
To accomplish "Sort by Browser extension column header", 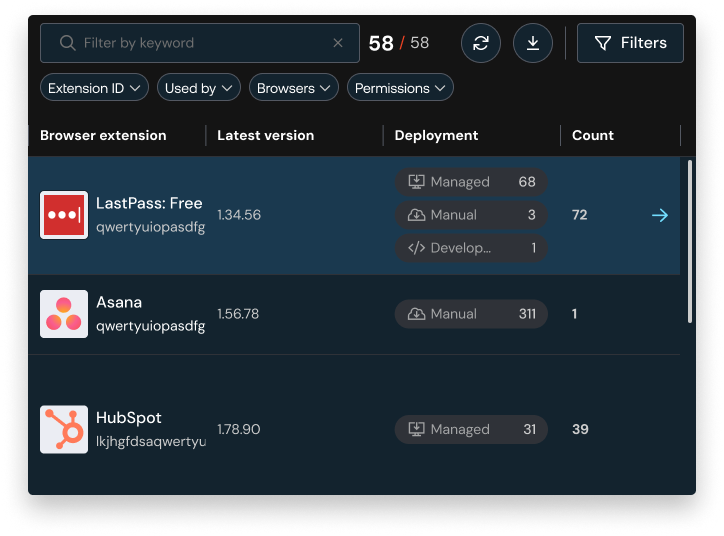I will [103, 135].
